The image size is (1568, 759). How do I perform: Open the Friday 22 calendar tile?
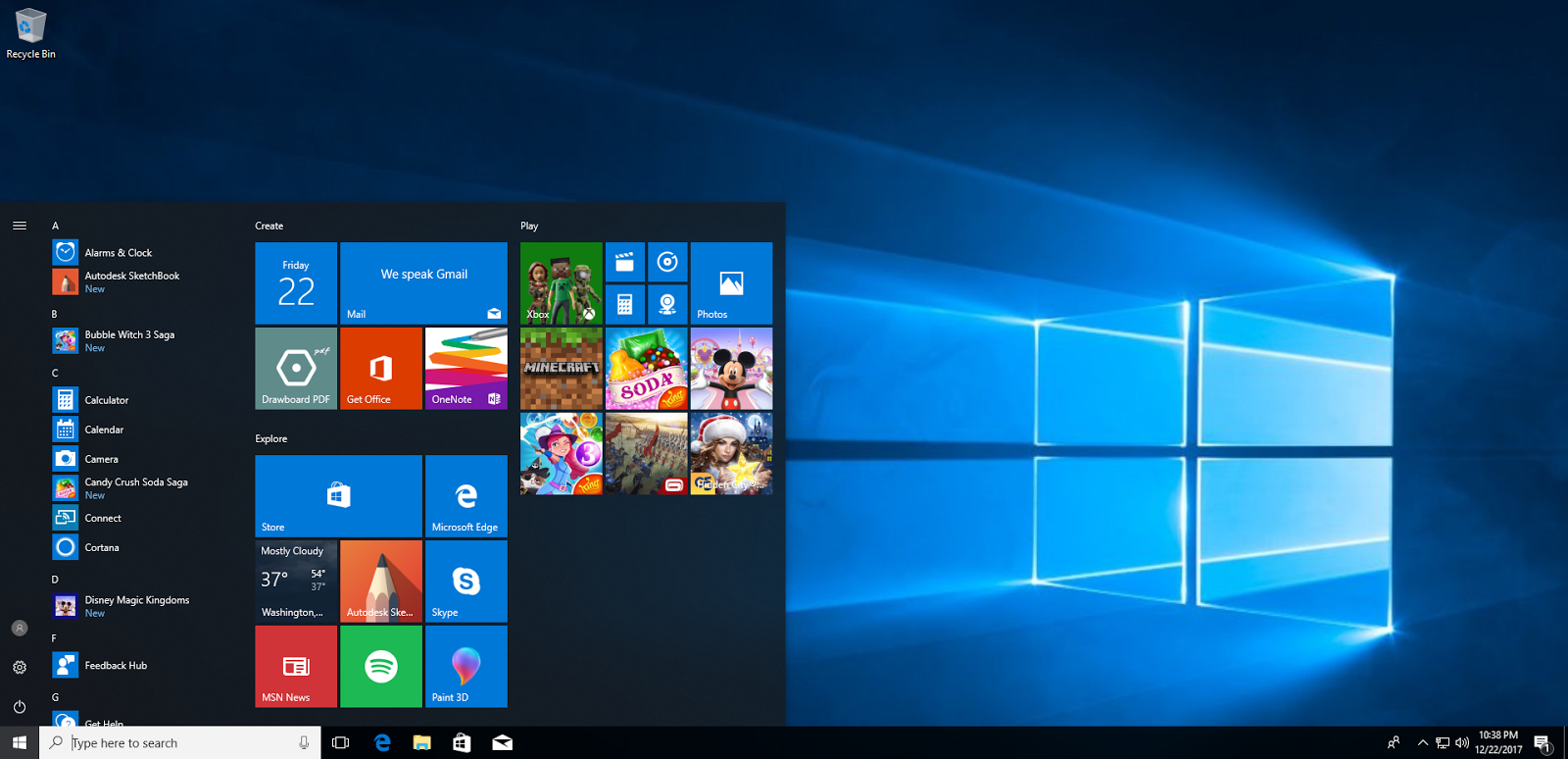[x=296, y=283]
